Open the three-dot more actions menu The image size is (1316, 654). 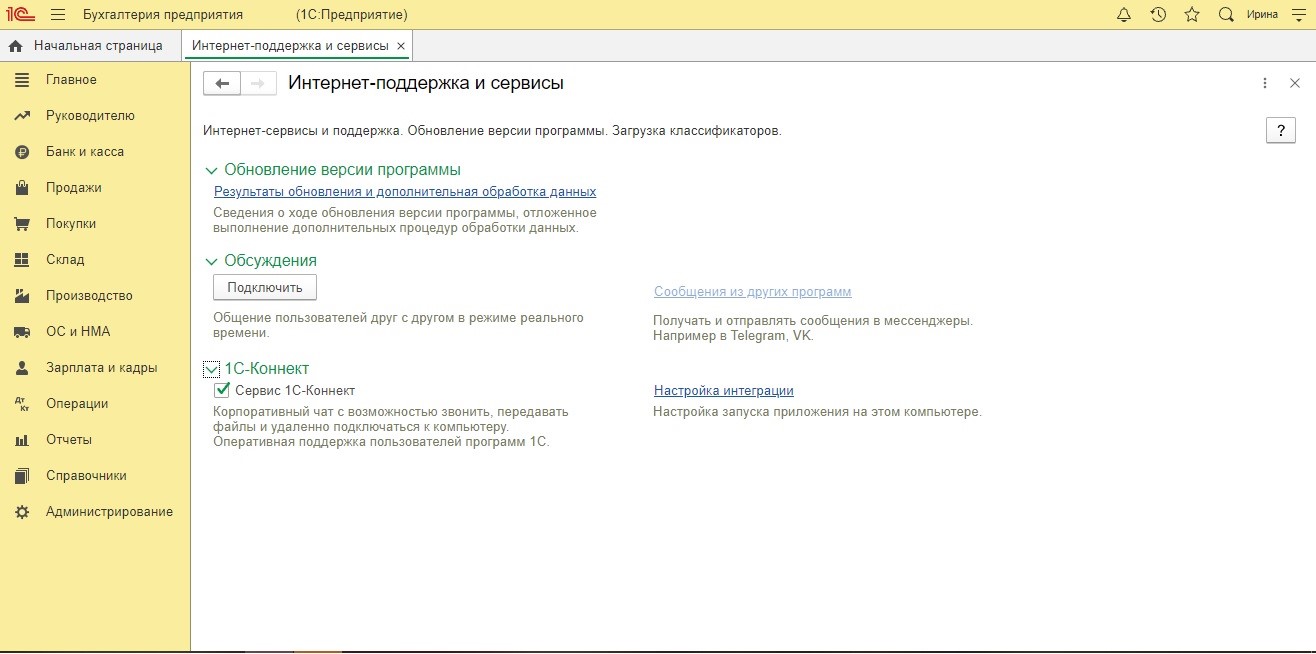click(x=1265, y=83)
